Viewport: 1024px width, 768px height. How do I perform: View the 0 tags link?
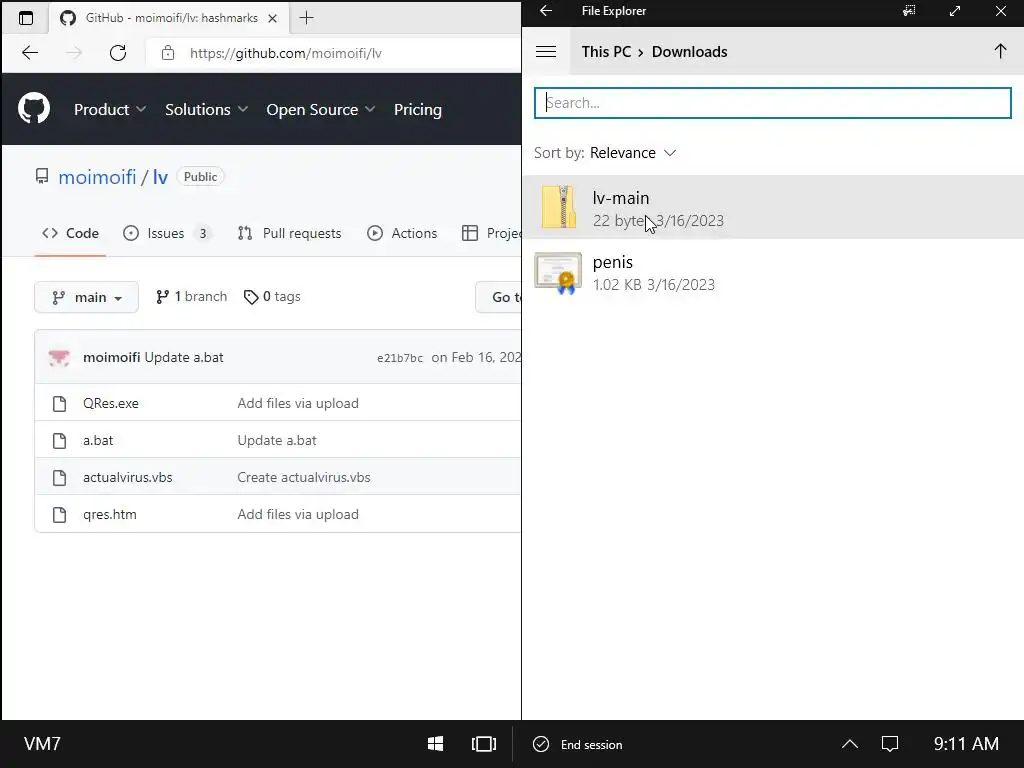coord(272,296)
